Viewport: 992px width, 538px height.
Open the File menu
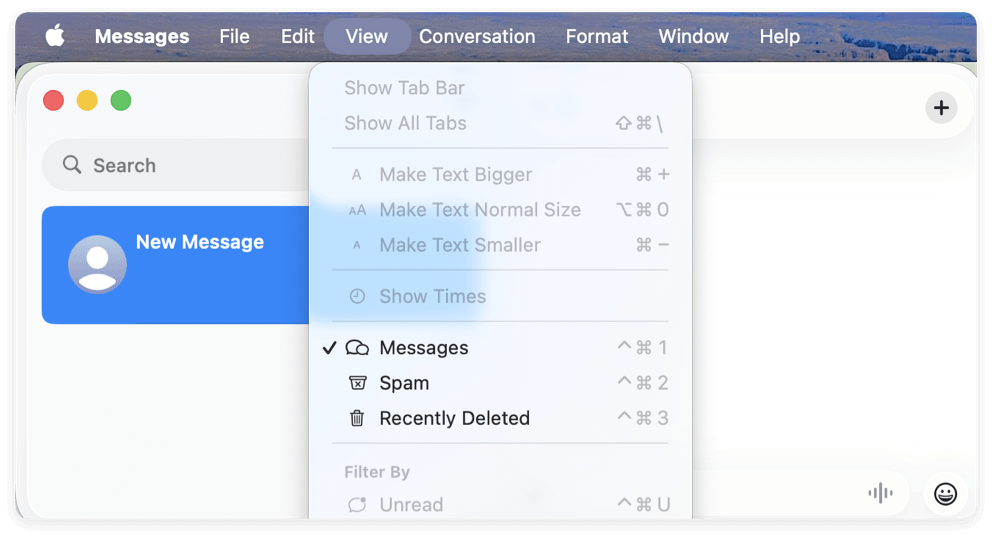click(x=234, y=36)
